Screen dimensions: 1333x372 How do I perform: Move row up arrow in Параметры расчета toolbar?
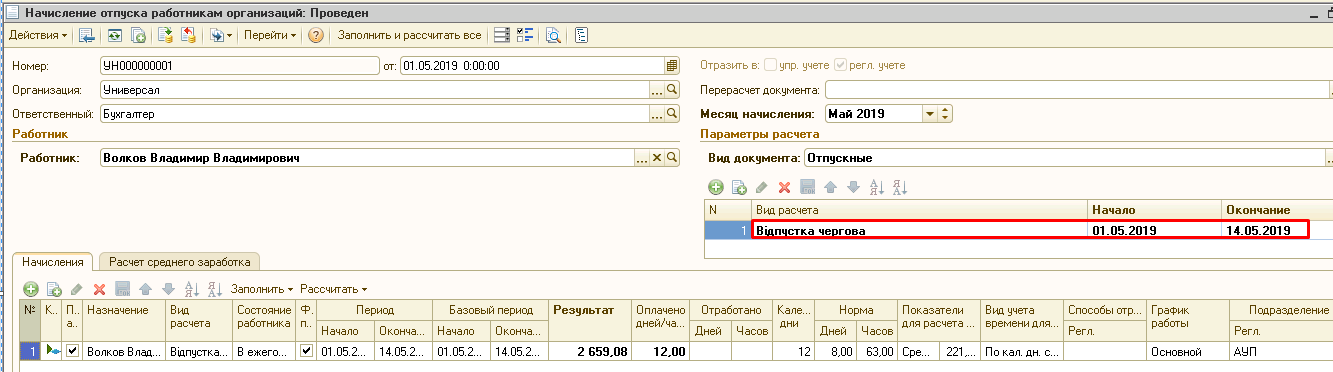[x=830, y=187]
